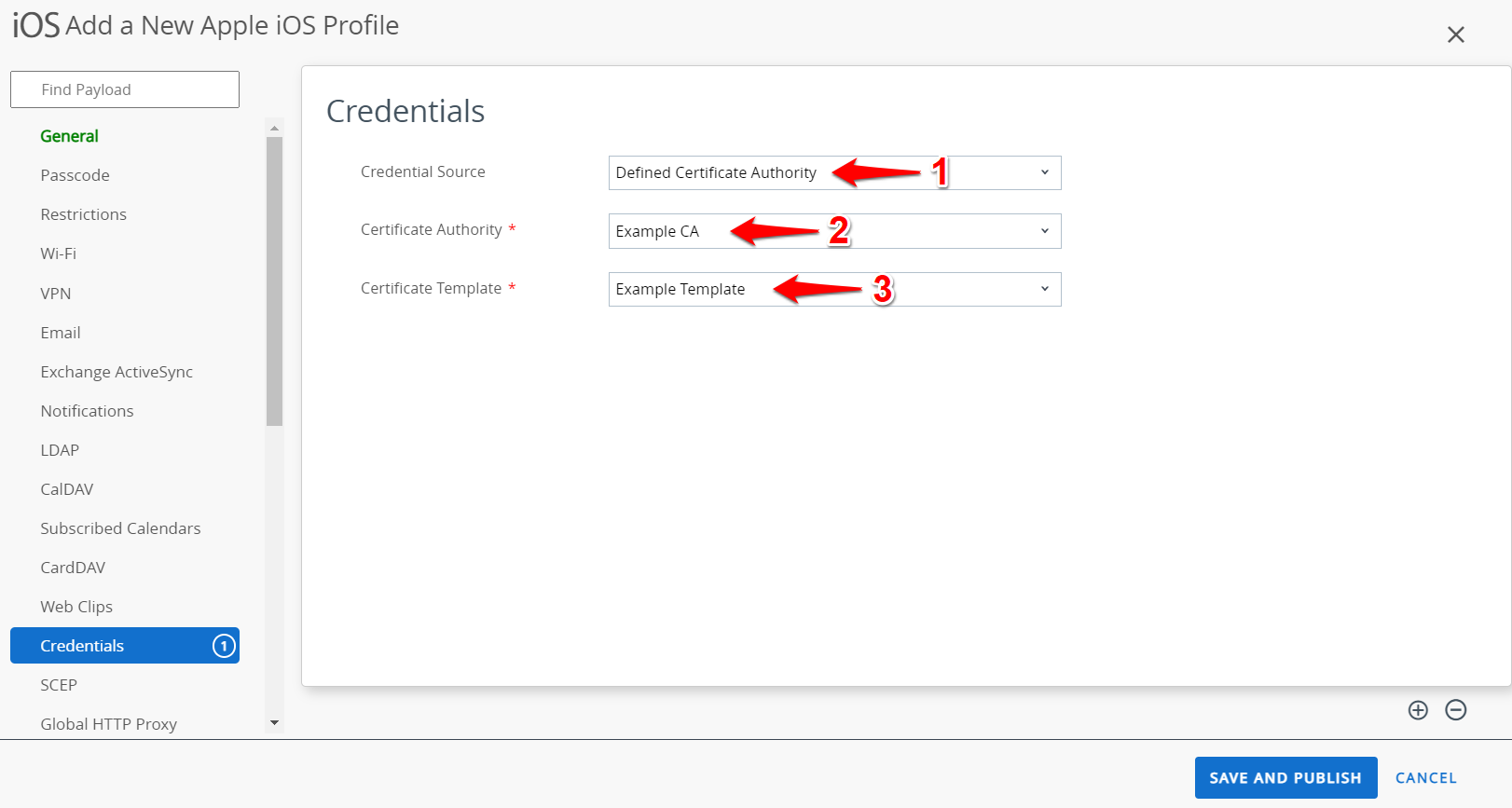This screenshot has height=808, width=1512.
Task: Click the Cancel button
Action: click(x=1425, y=778)
